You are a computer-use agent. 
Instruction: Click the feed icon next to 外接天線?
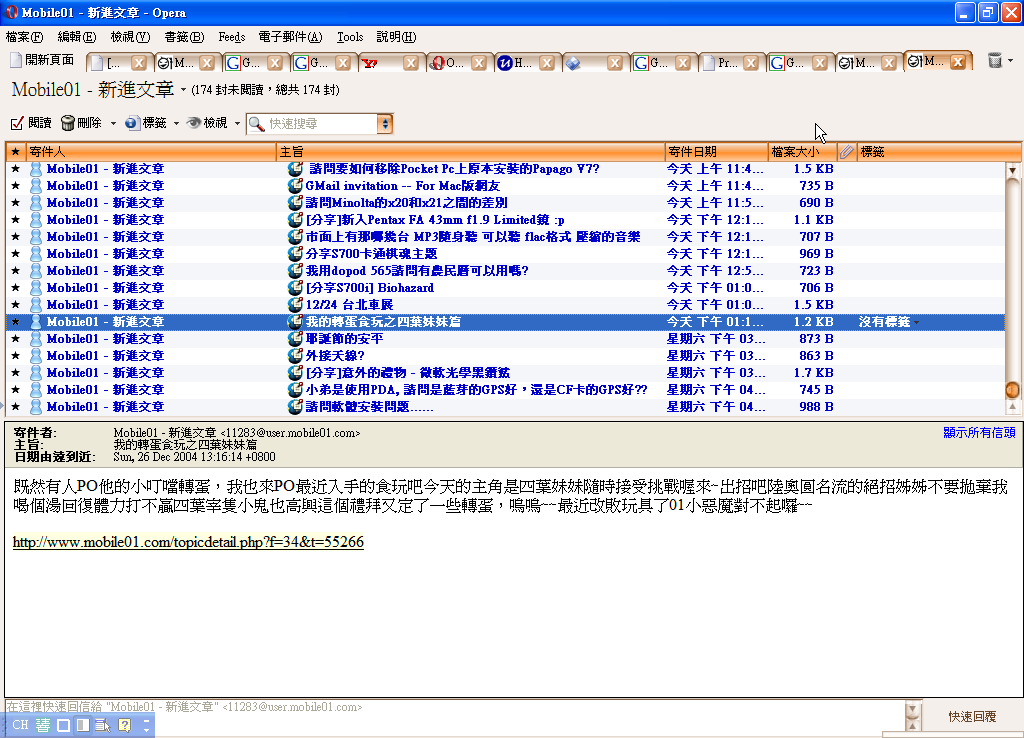[x=295, y=355]
